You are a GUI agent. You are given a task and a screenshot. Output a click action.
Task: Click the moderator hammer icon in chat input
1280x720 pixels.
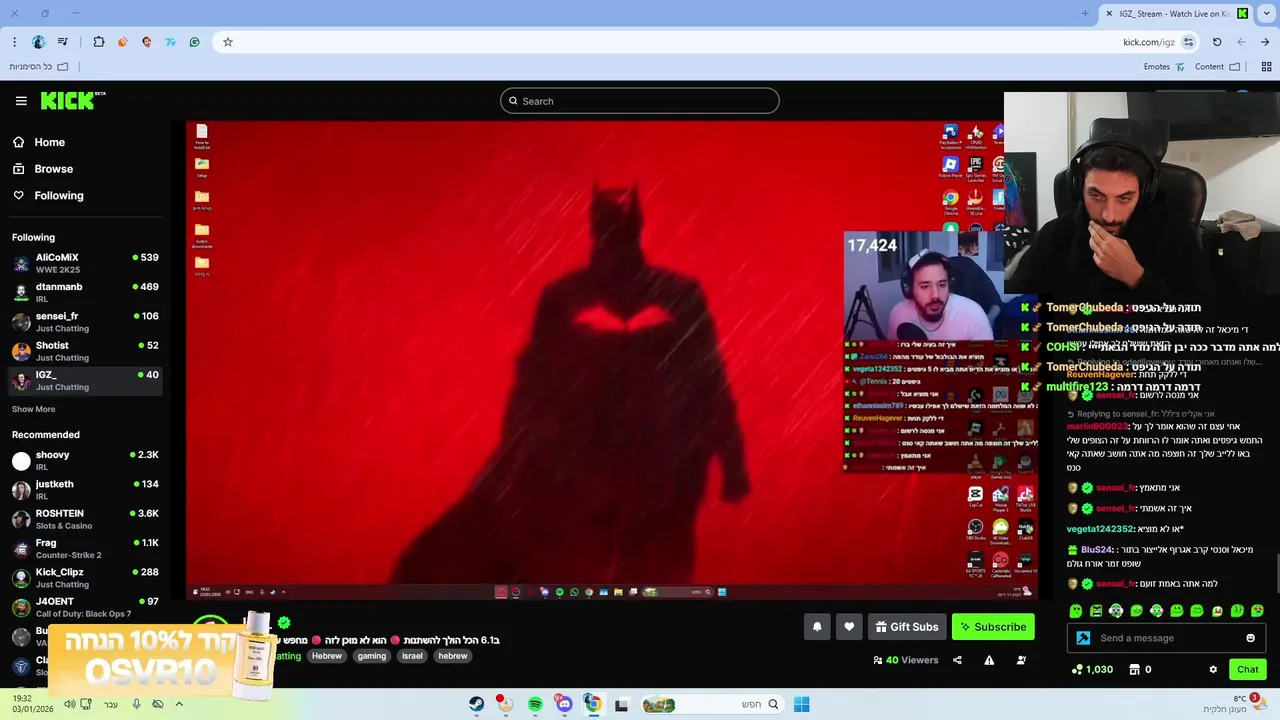click(x=1083, y=638)
